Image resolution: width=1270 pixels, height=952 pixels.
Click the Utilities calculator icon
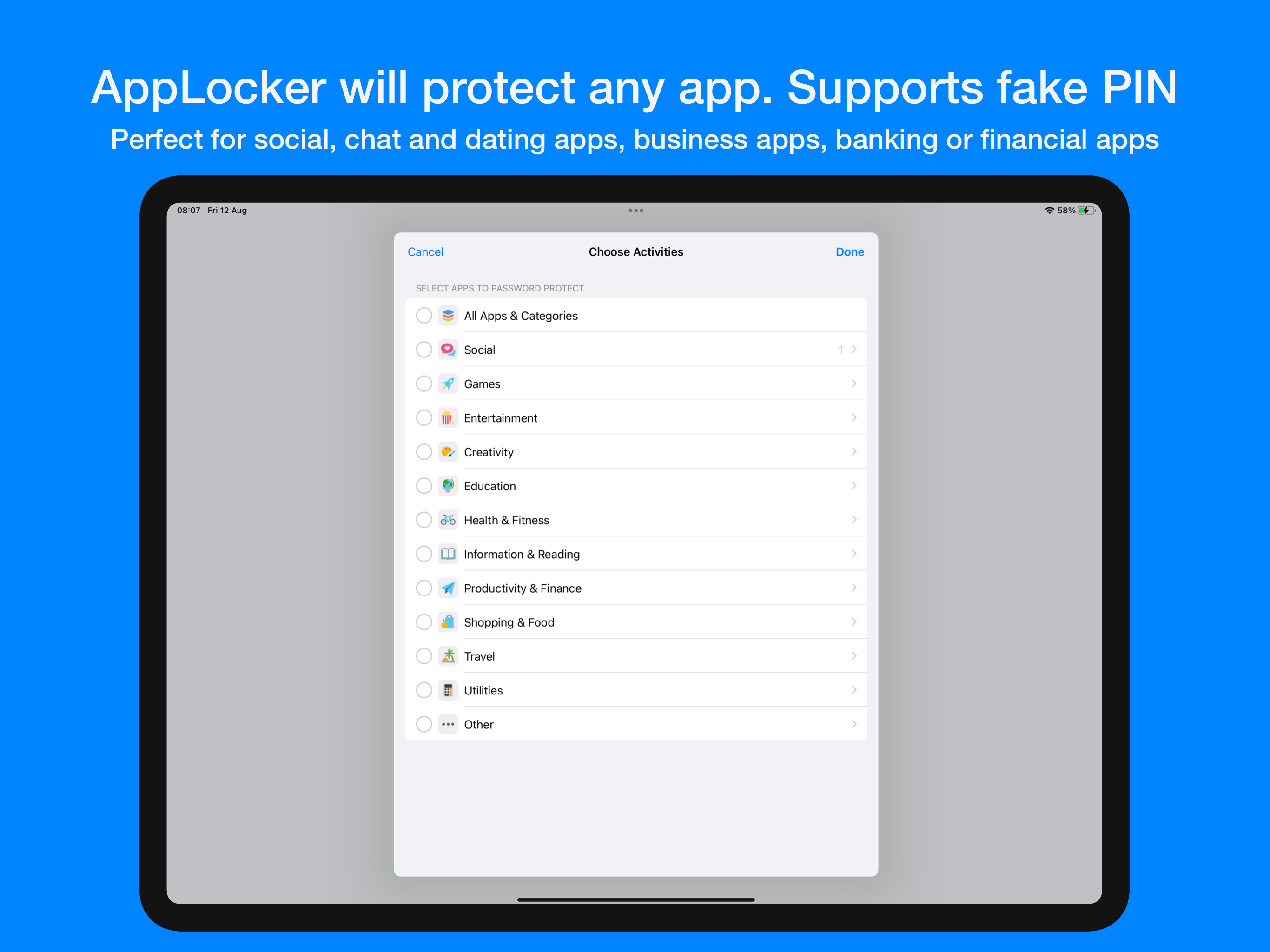[x=448, y=690]
